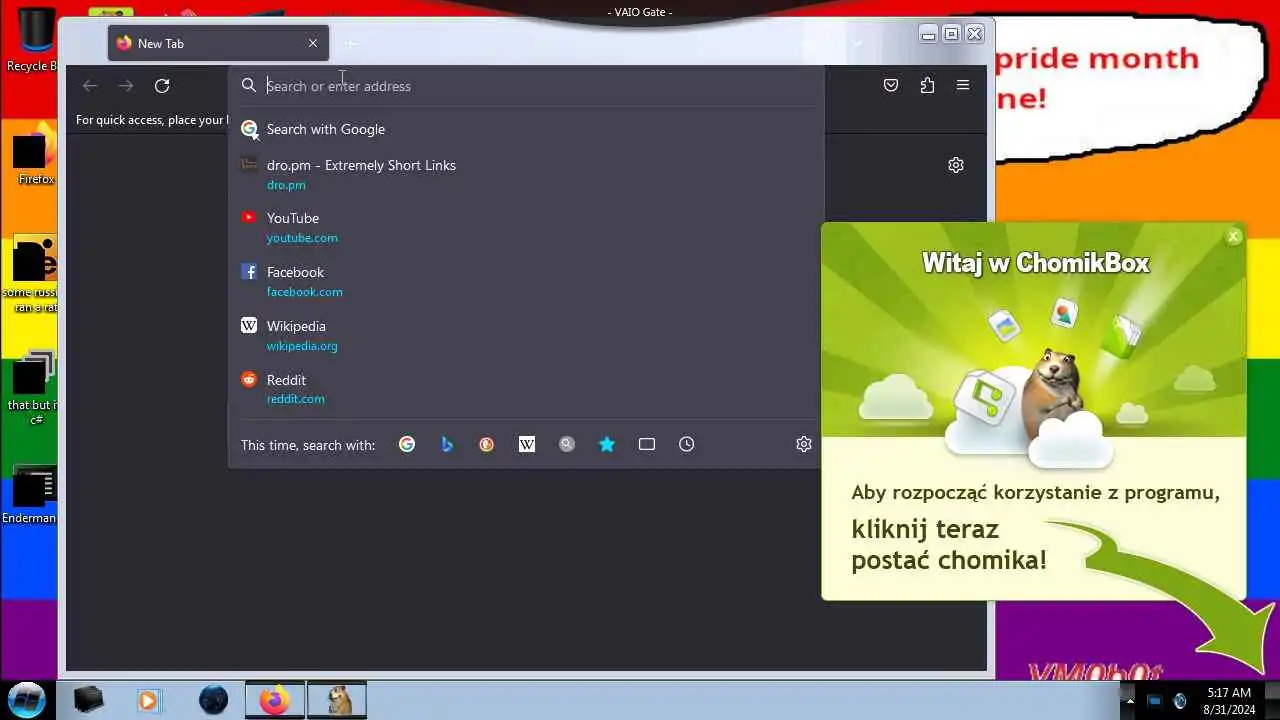Choose the gray magnifier search engine icon
This screenshot has height=720, width=1280.
[x=567, y=444]
